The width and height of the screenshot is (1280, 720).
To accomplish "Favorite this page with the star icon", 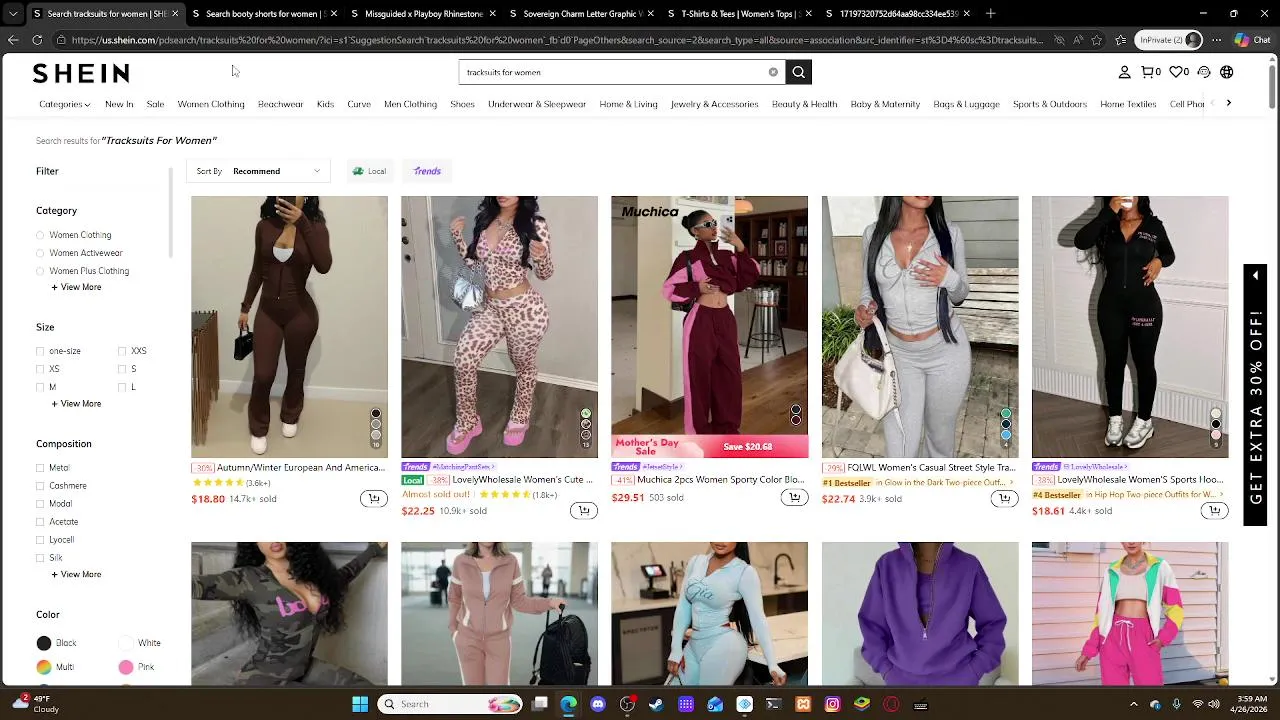I will click(x=1097, y=40).
